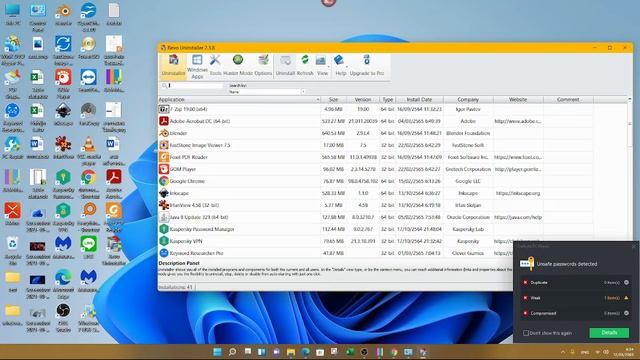Open Windows Apps in Revo toolbar

(x=197, y=67)
